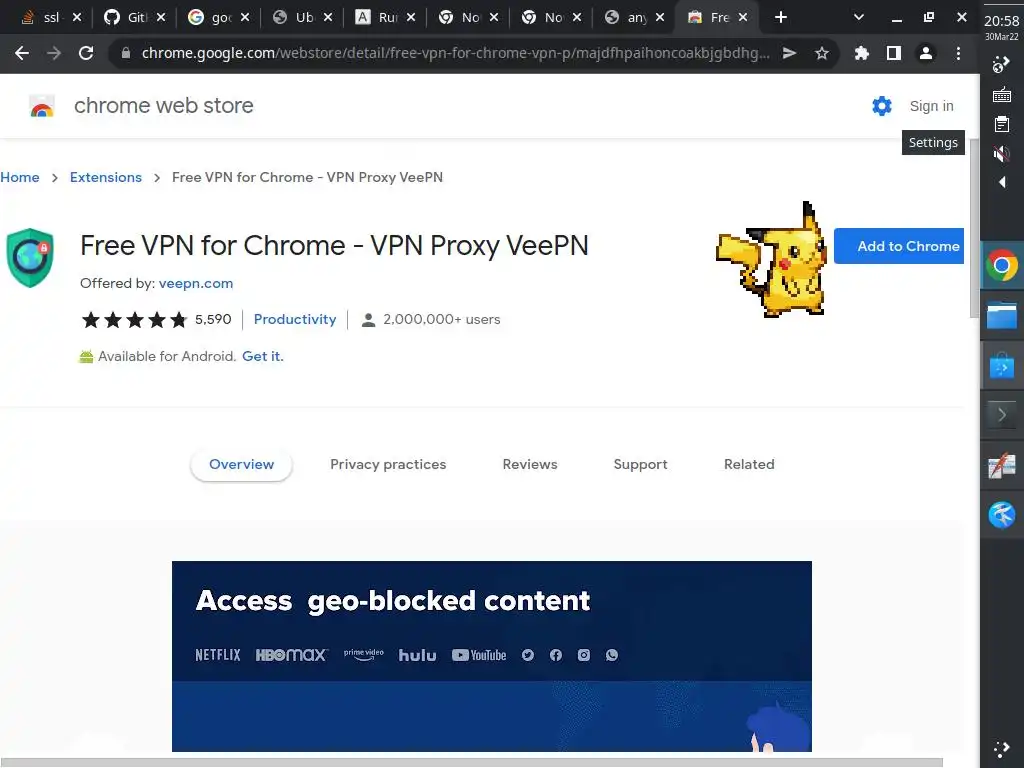The width and height of the screenshot is (1024, 768).
Task: Open the Reviews tab
Action: point(530,464)
